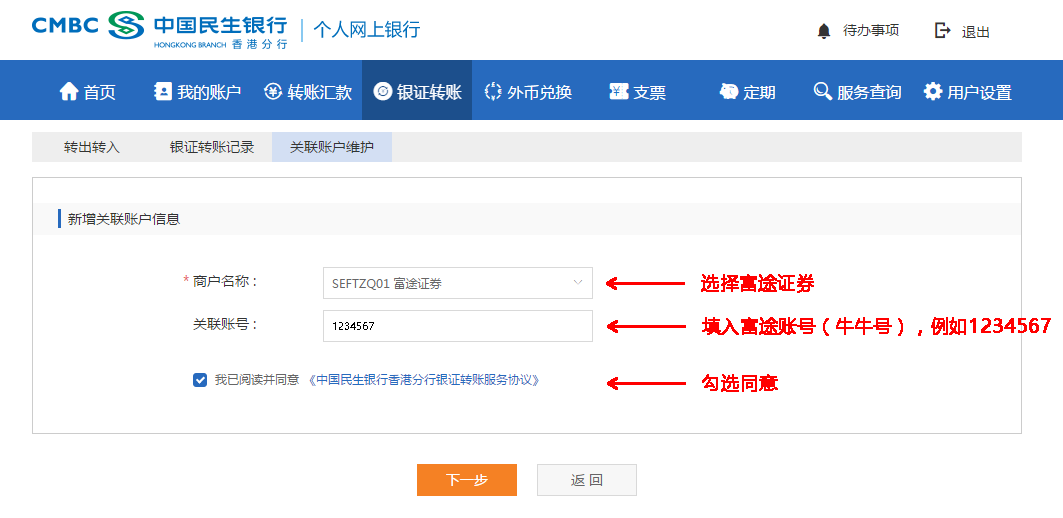Open 外币兑换 menu item
The image size is (1063, 518).
pyautogui.click(x=528, y=92)
